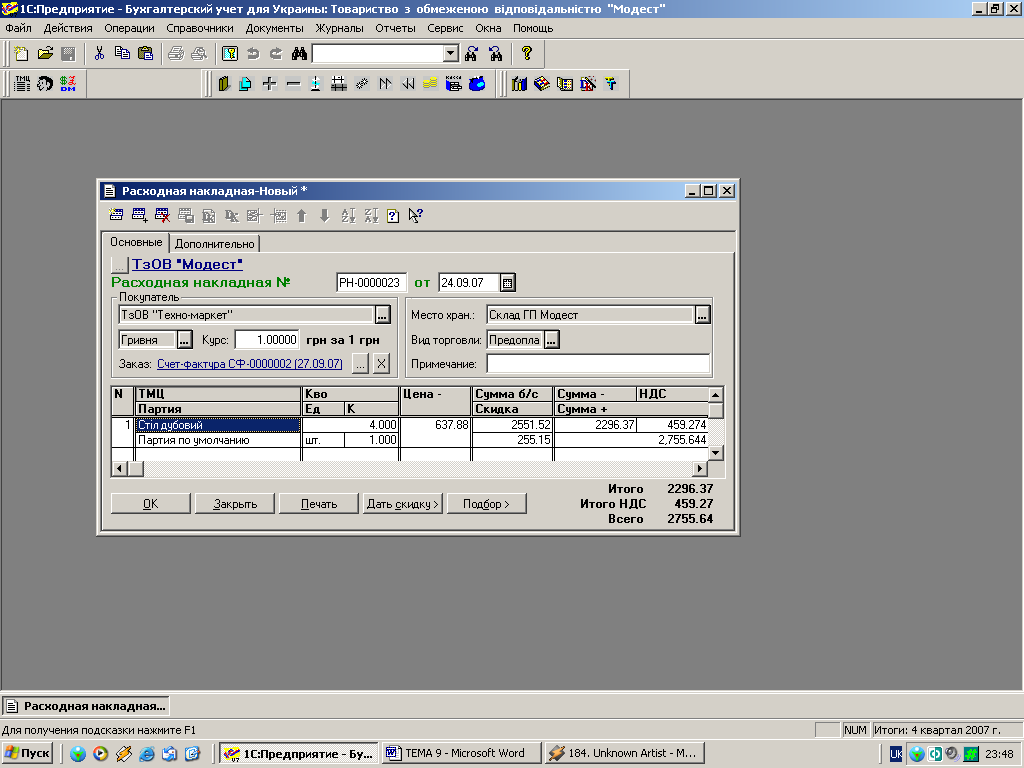Click Add row icon with plus sign
The width and height of the screenshot is (1024, 768).
[x=140, y=216]
